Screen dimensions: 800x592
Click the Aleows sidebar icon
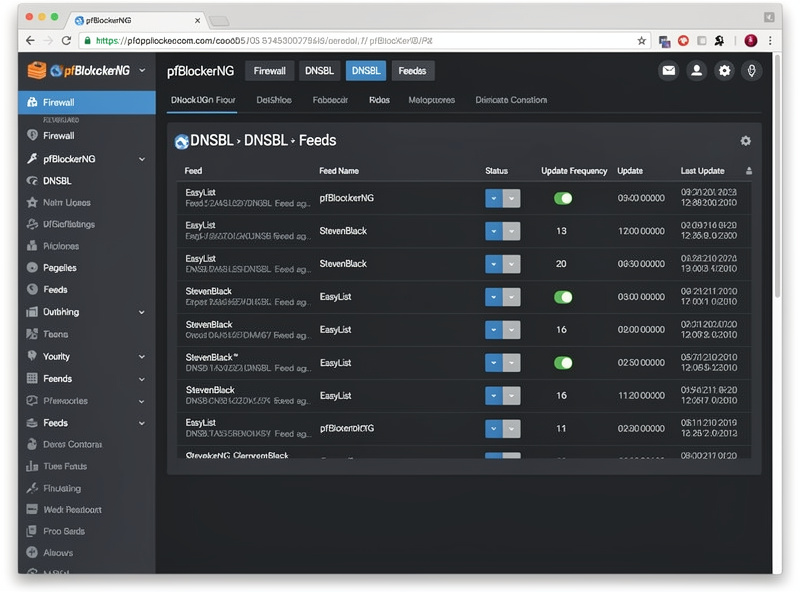(x=32, y=552)
